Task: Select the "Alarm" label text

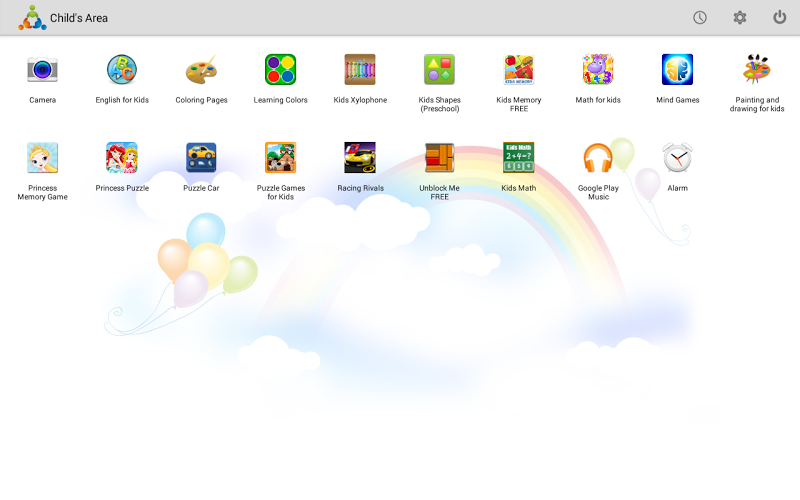Action: (678, 188)
